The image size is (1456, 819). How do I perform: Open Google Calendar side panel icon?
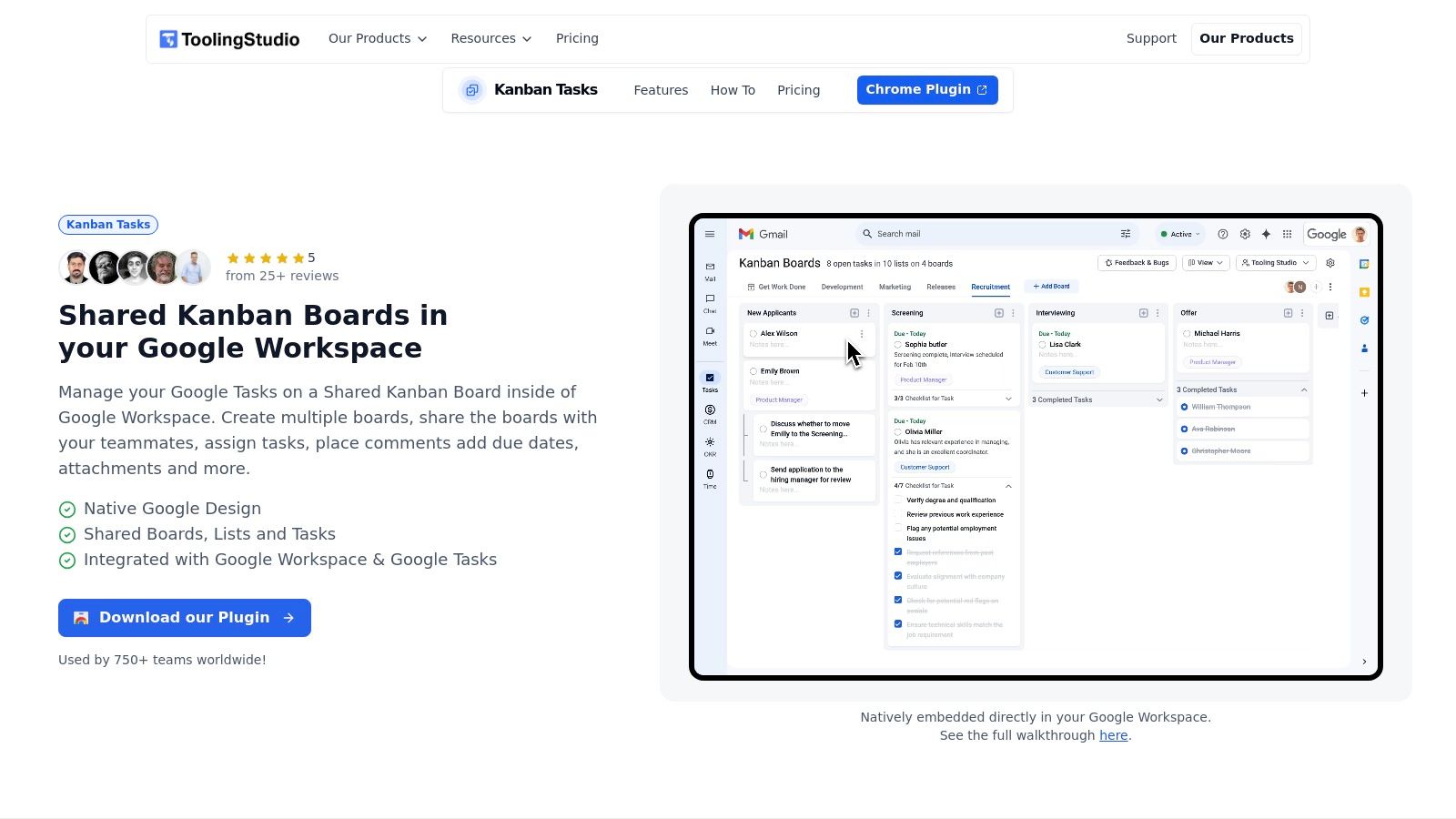tap(1364, 264)
